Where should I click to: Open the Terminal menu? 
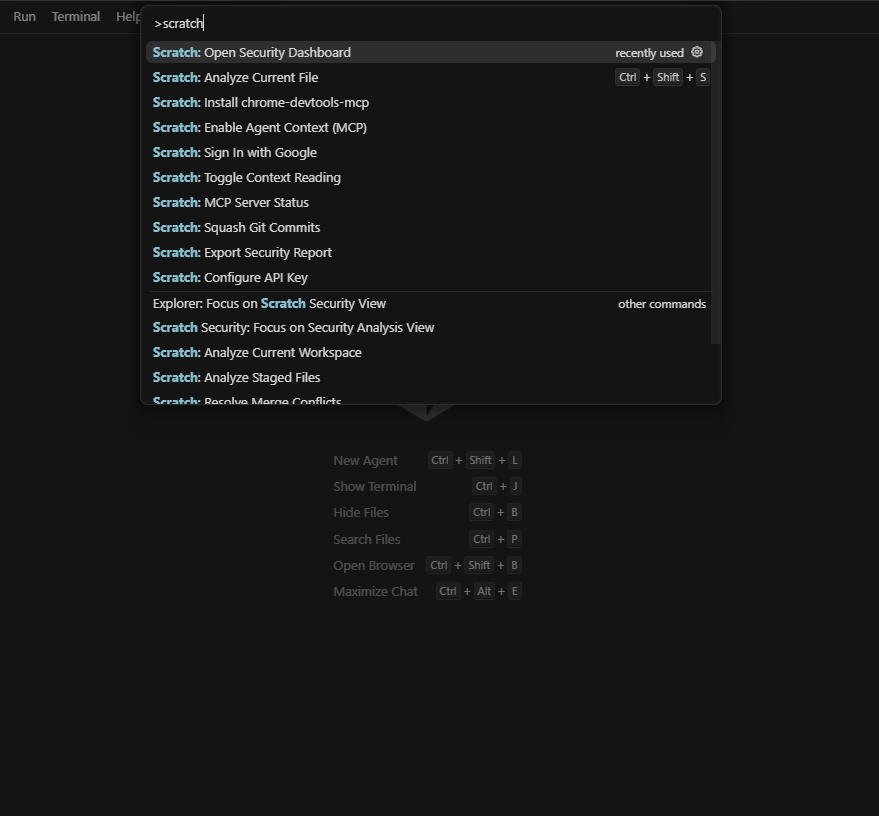click(76, 16)
